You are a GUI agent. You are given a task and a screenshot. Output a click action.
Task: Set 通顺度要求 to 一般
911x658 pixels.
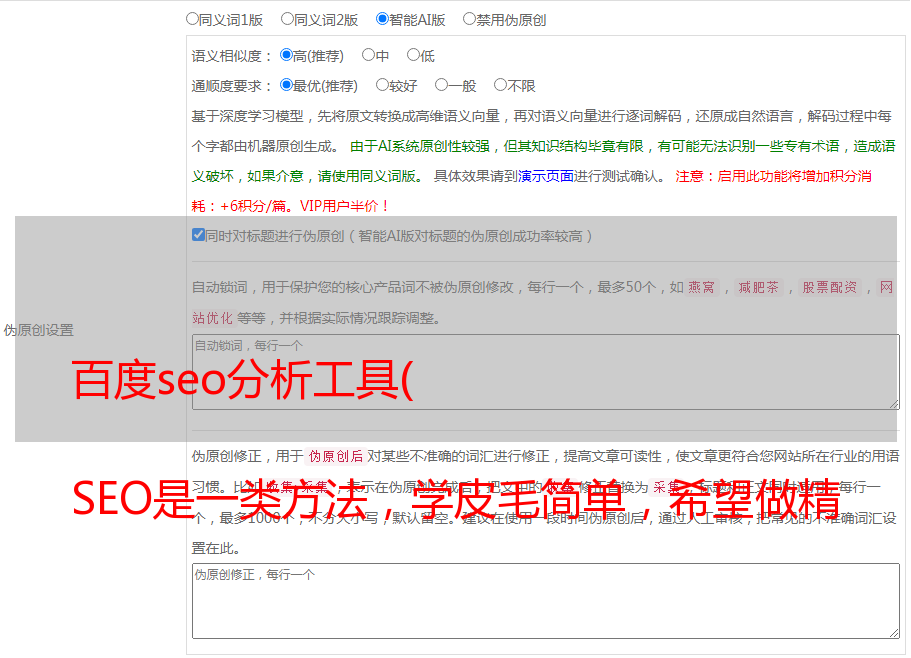pos(441,86)
